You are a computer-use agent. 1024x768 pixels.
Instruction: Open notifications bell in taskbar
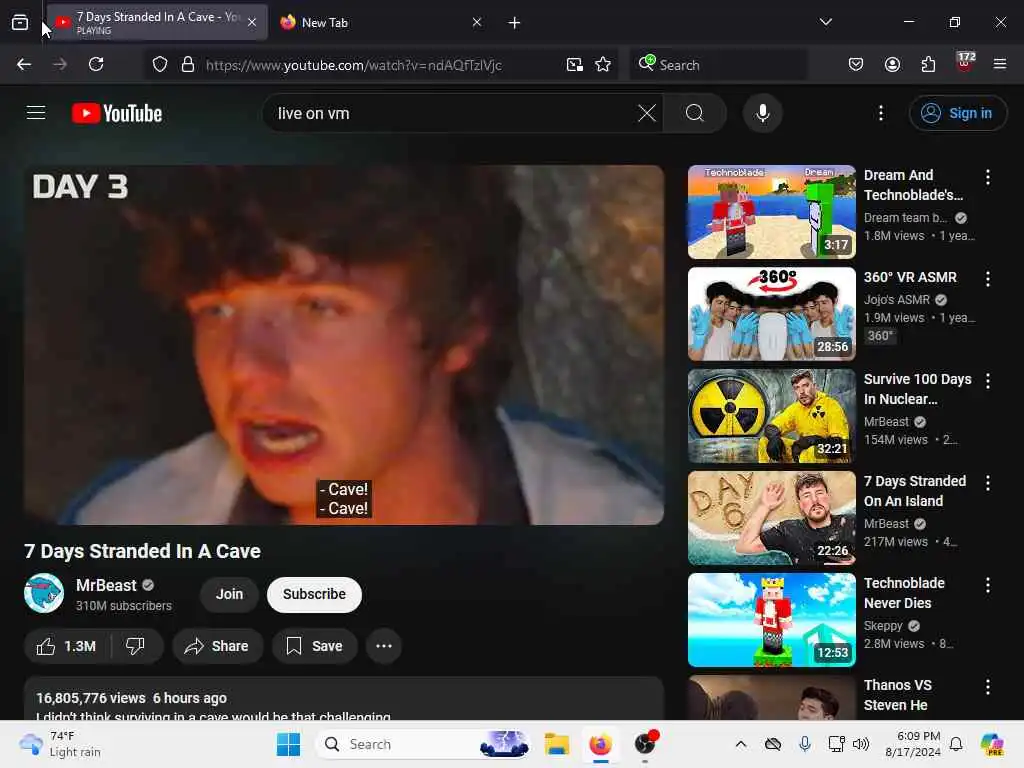click(956, 744)
